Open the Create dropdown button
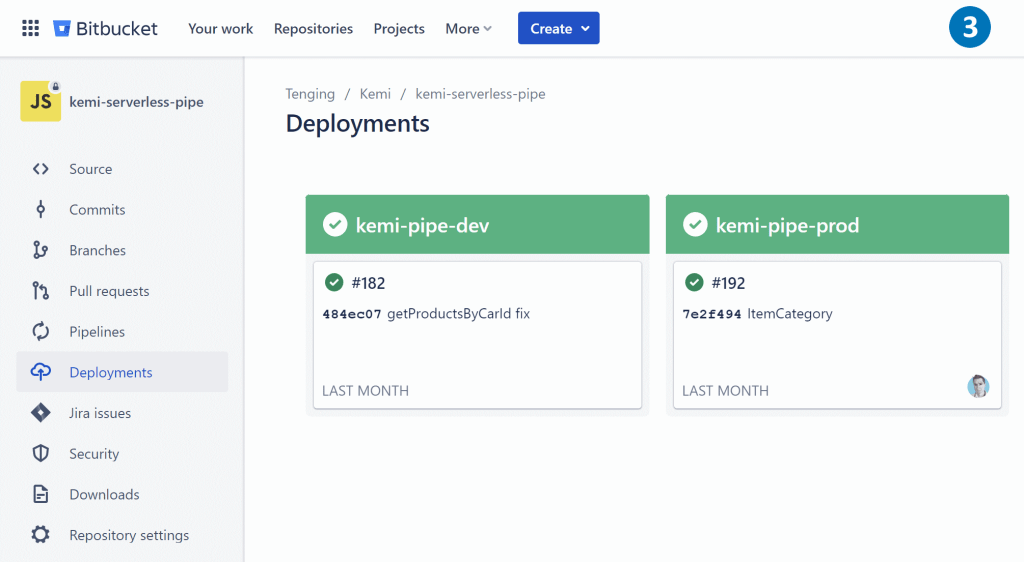The width and height of the screenshot is (1024, 562). [558, 29]
